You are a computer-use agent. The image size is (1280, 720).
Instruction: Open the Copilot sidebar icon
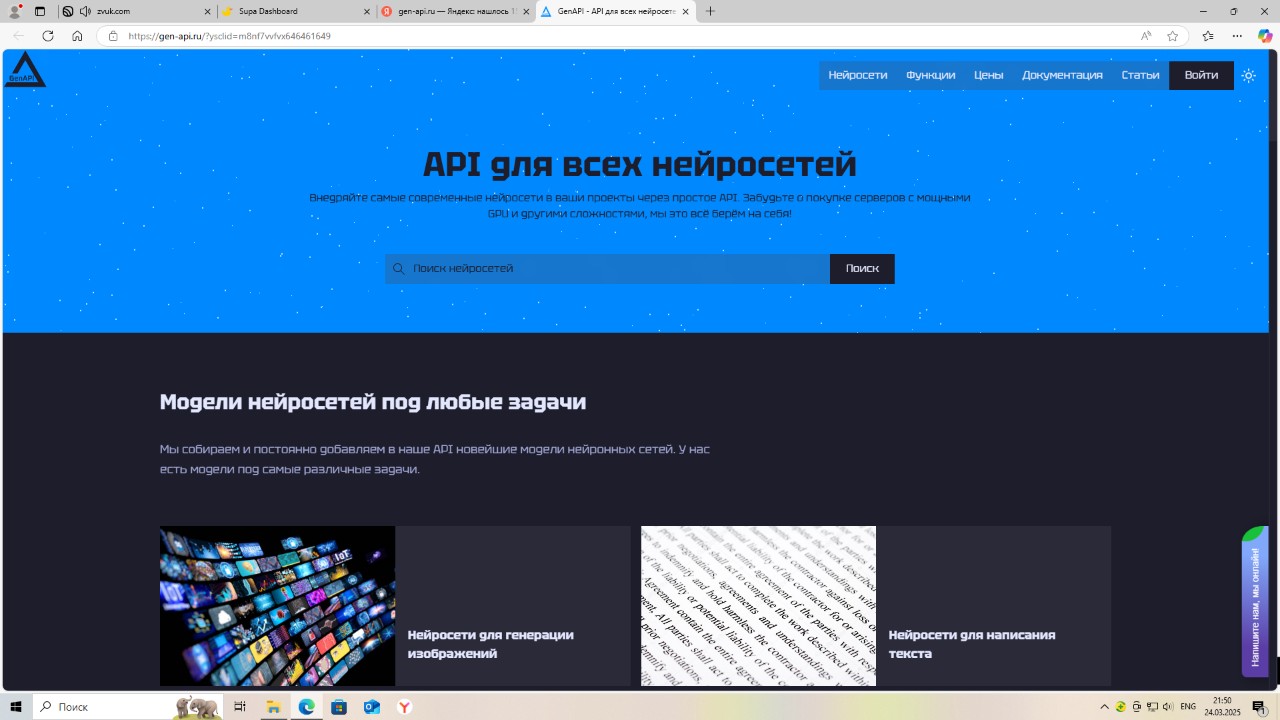click(1265, 36)
